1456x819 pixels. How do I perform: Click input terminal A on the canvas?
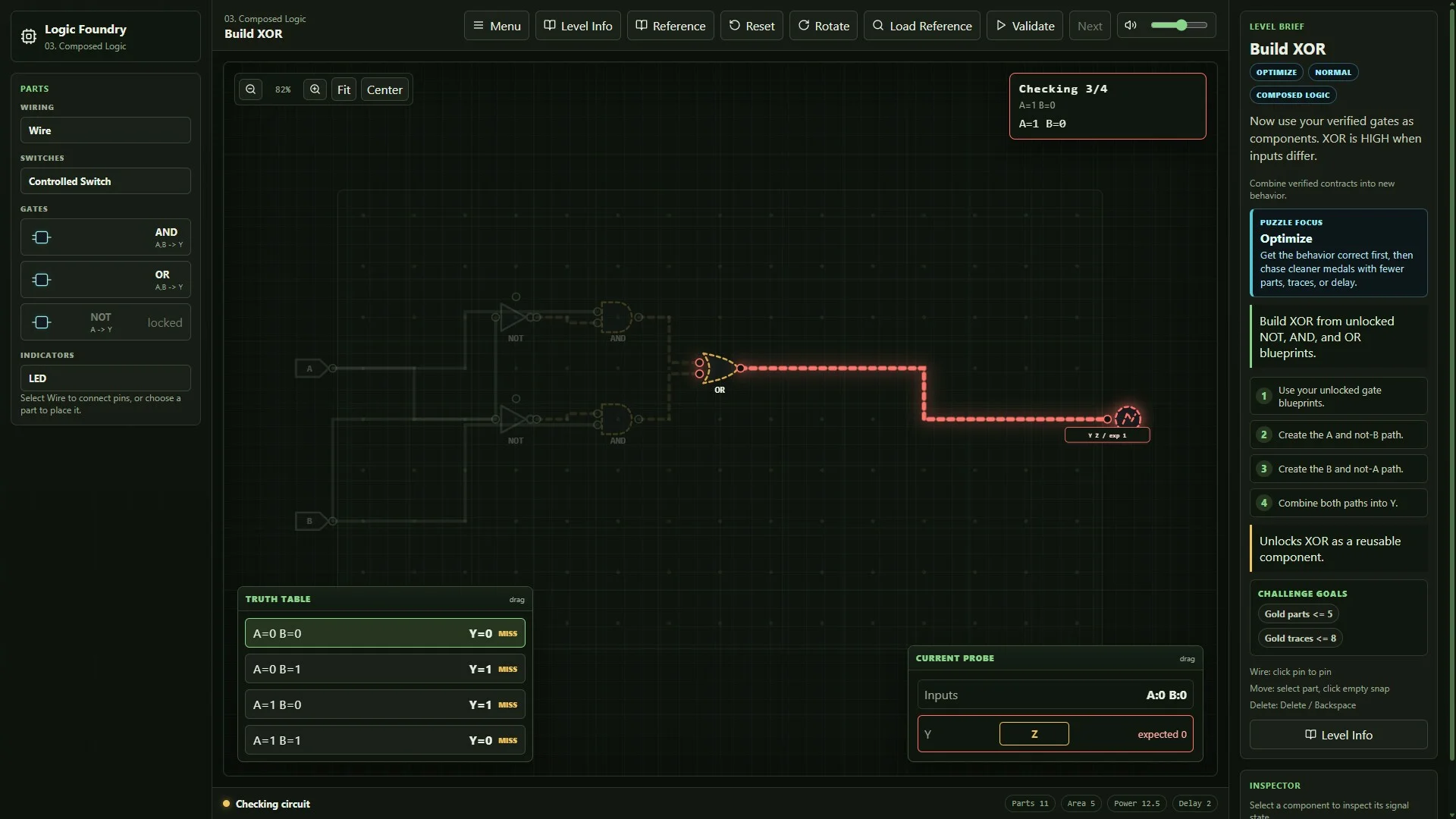310,369
